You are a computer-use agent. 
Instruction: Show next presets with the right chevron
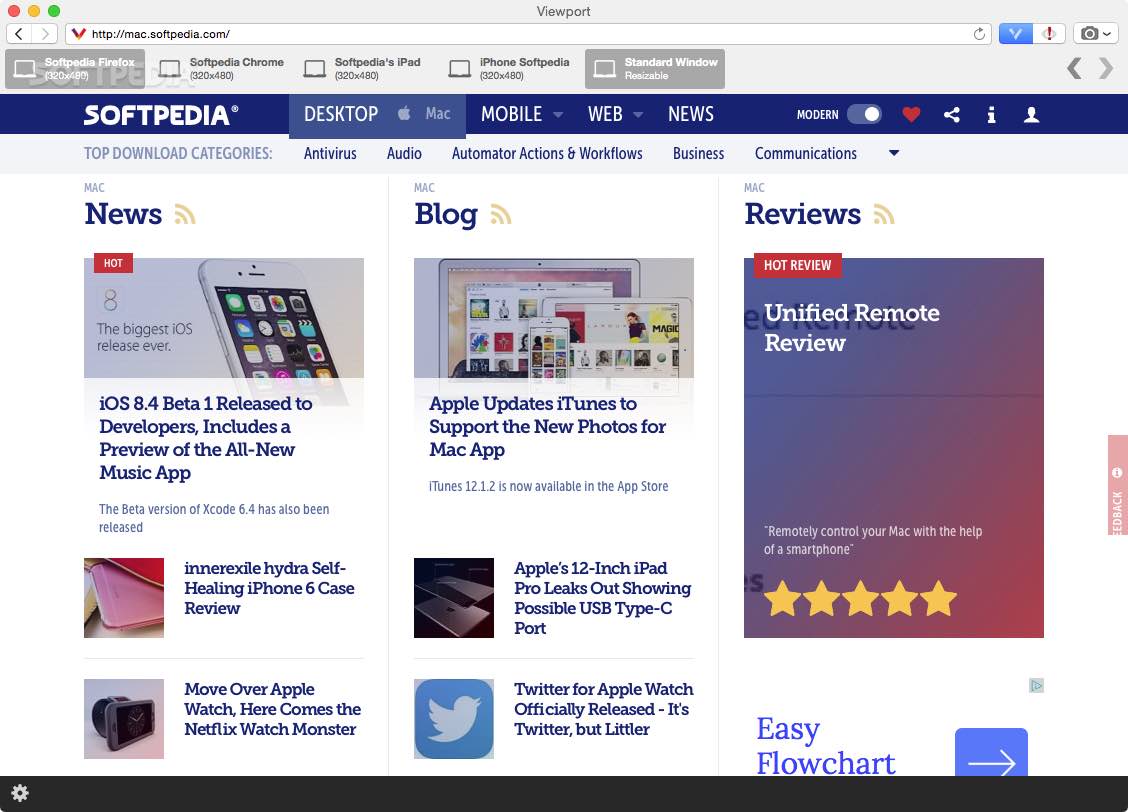click(1106, 69)
